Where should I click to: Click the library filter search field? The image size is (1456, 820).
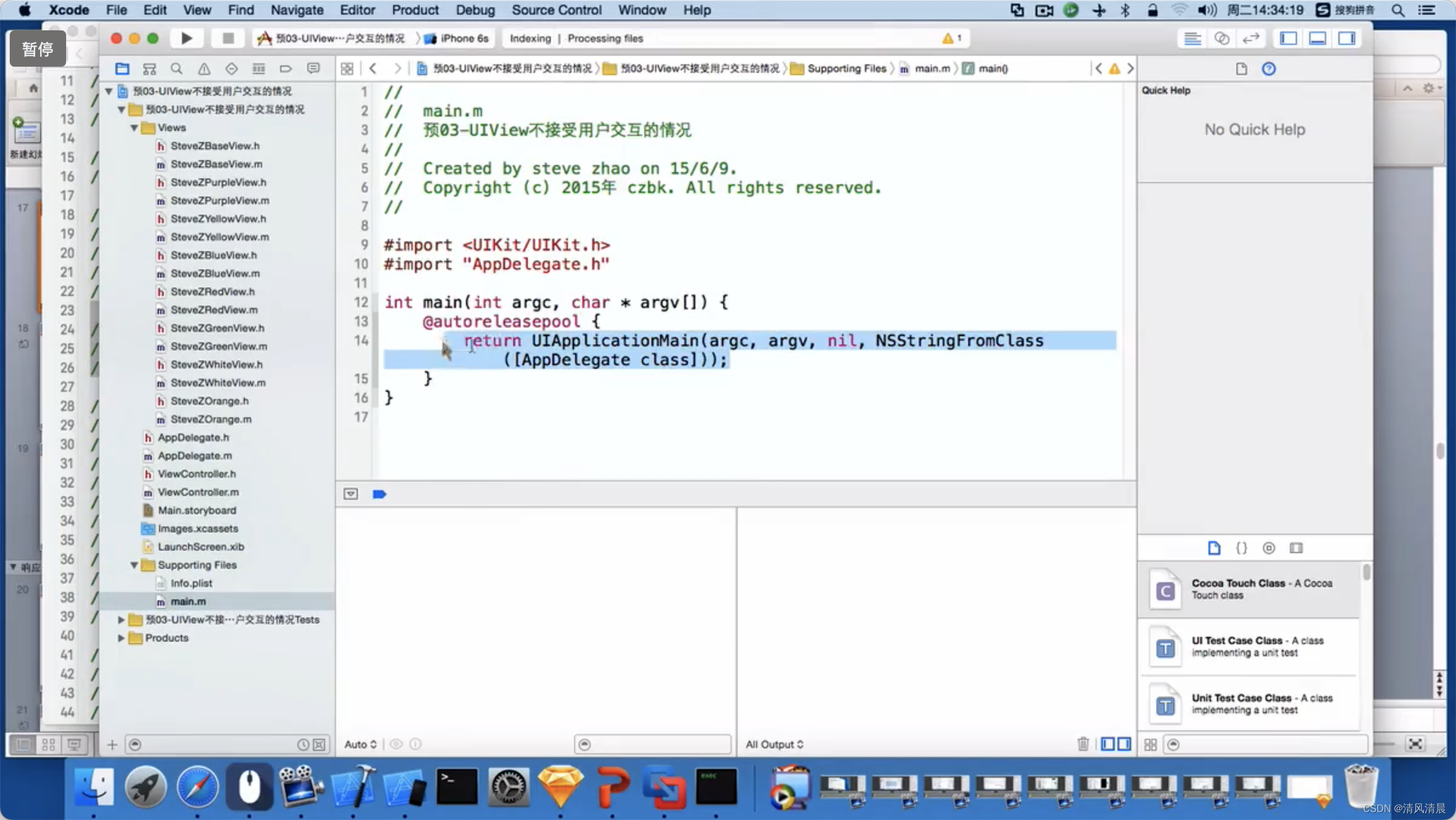[1266, 744]
